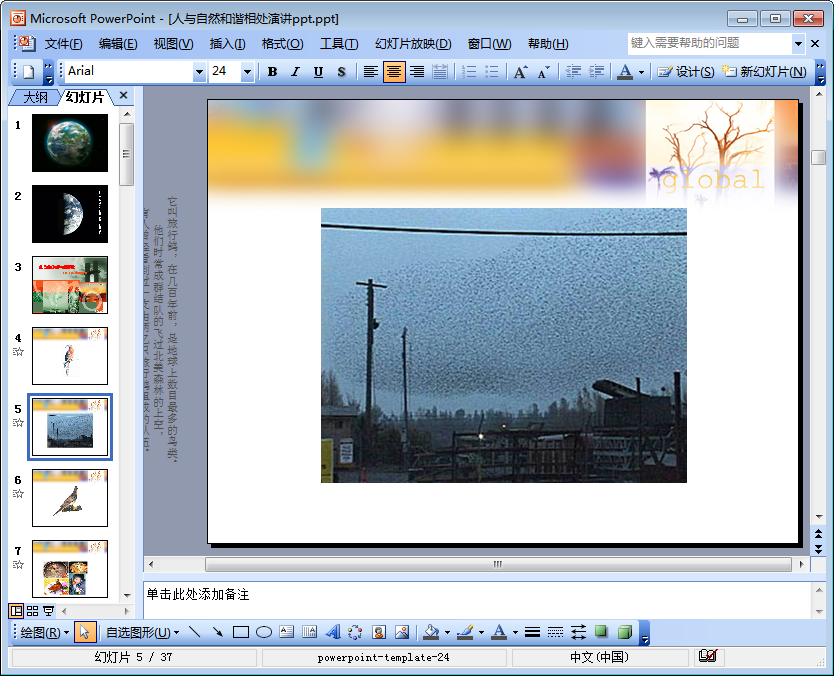Apply drawing toolbar font color

click(x=499, y=632)
